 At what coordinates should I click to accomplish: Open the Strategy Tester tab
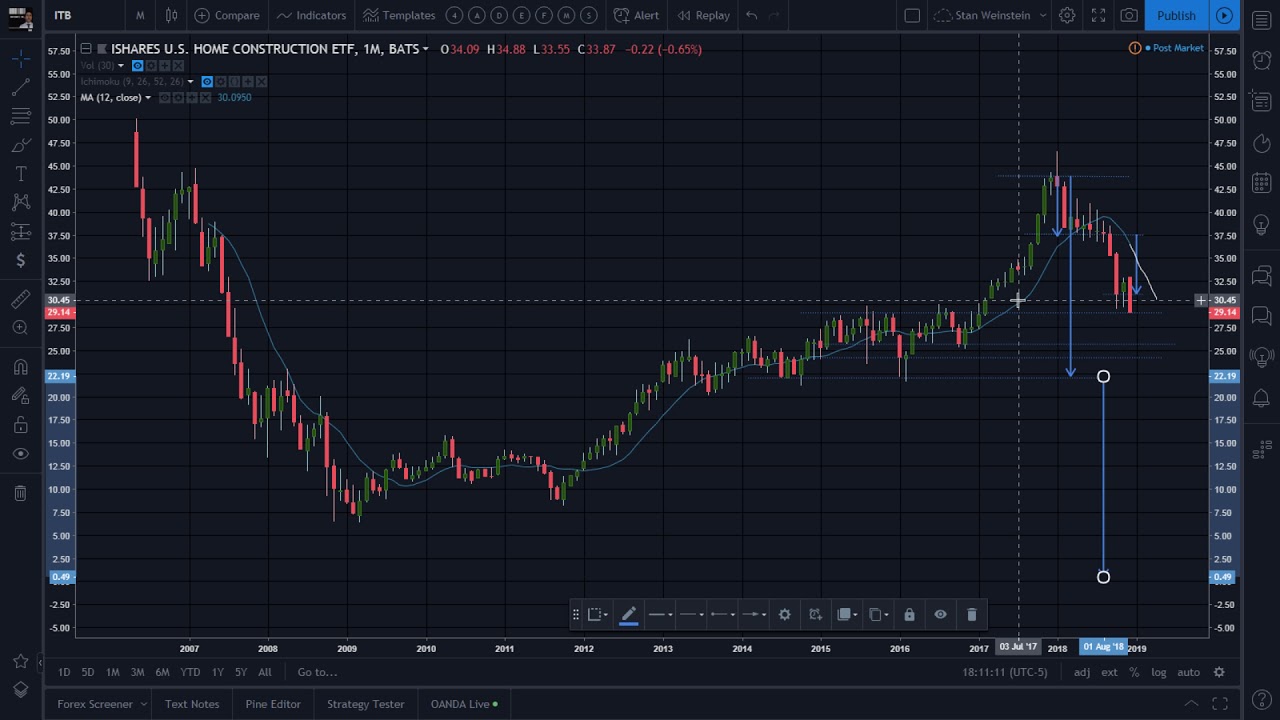366,704
